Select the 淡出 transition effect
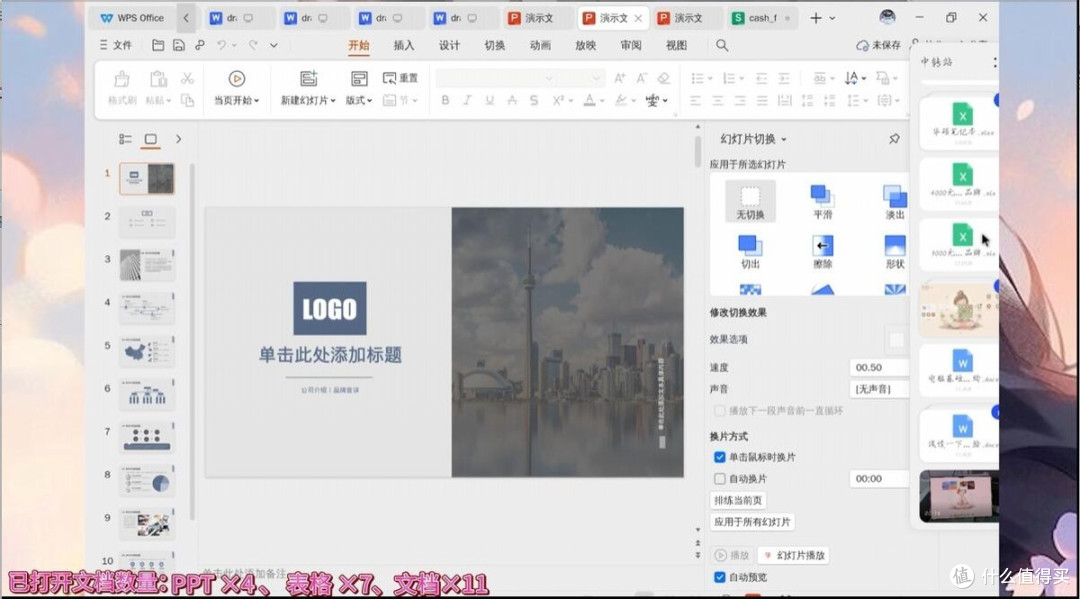The height and width of the screenshot is (599, 1080). tap(895, 202)
